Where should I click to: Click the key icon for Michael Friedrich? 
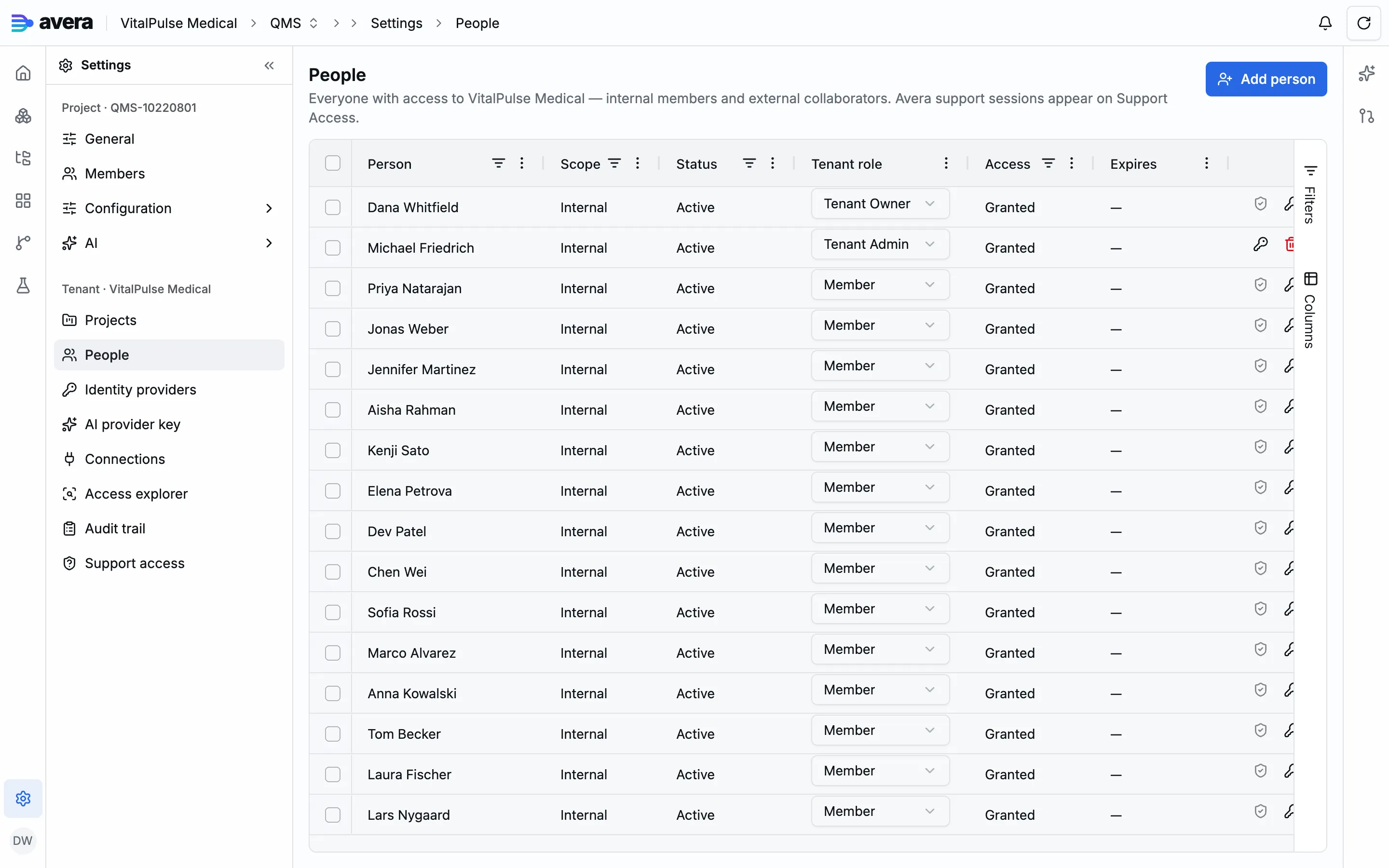[1260, 244]
